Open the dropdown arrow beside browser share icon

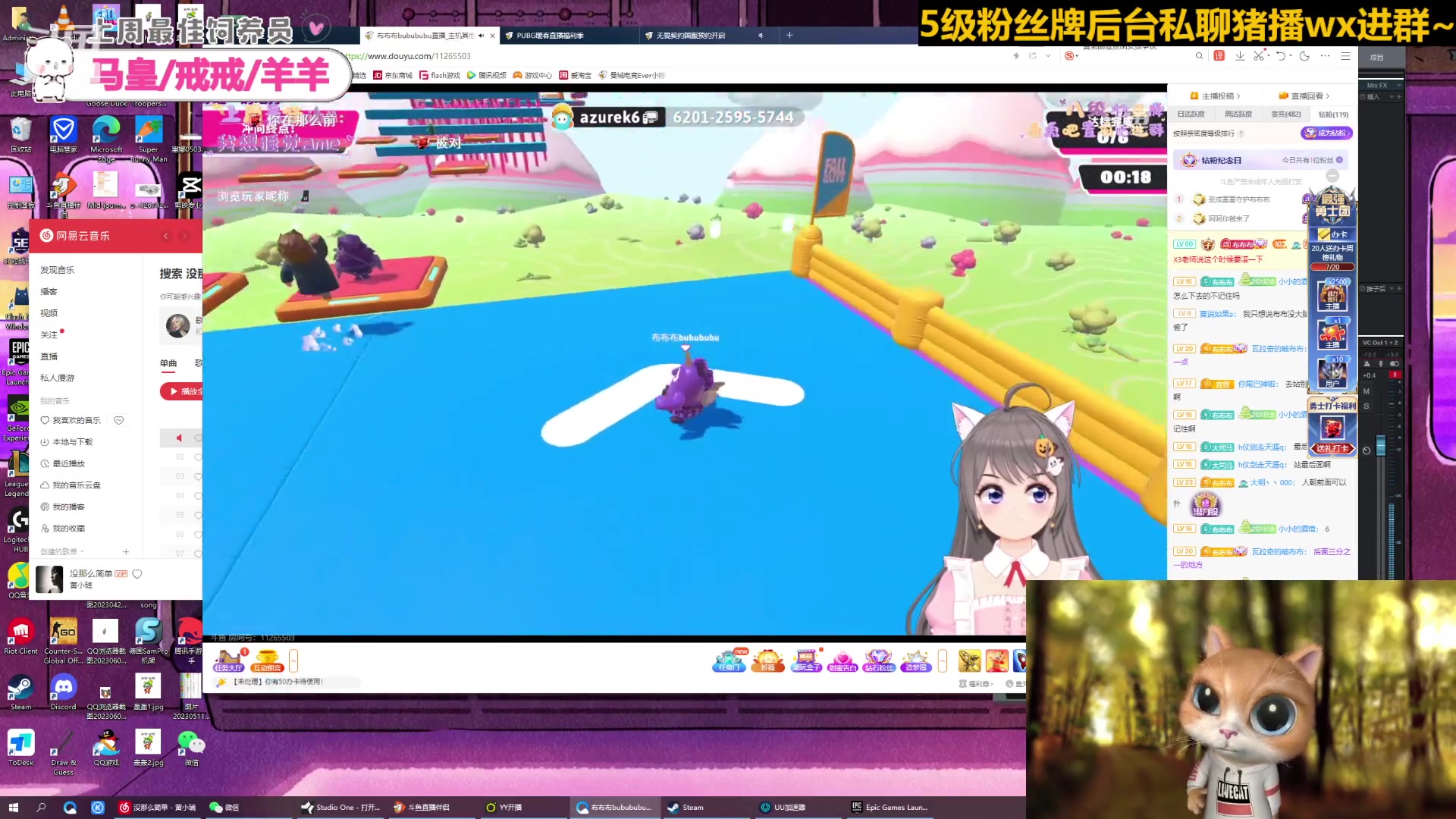[1048, 55]
